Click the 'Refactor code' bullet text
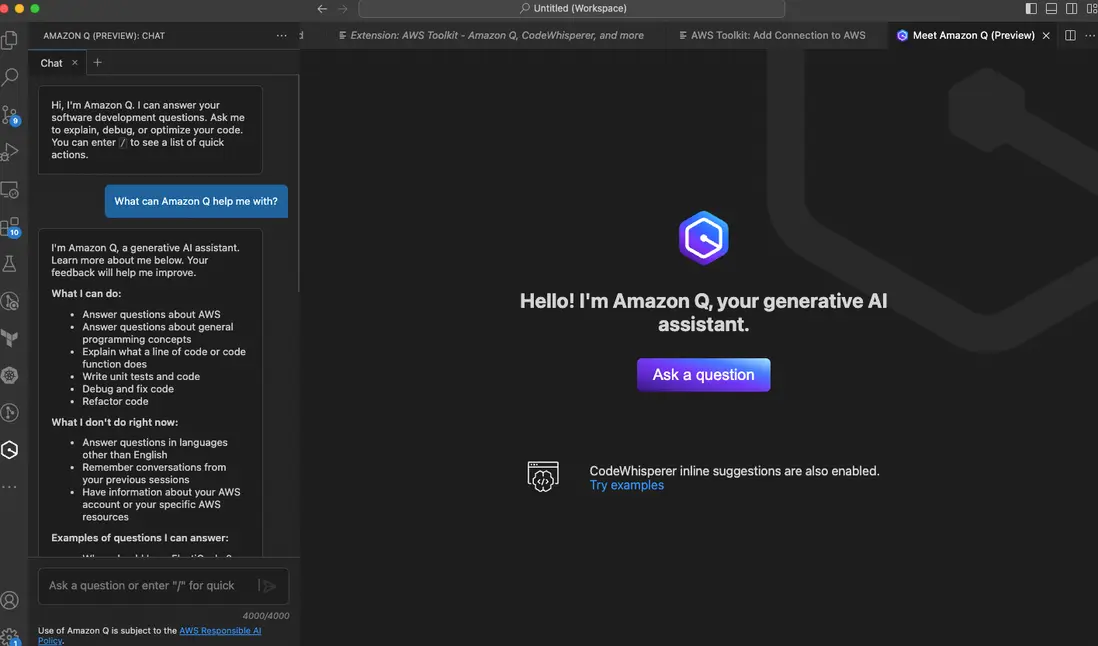Screen dimensions: 1098x646 pos(116,401)
